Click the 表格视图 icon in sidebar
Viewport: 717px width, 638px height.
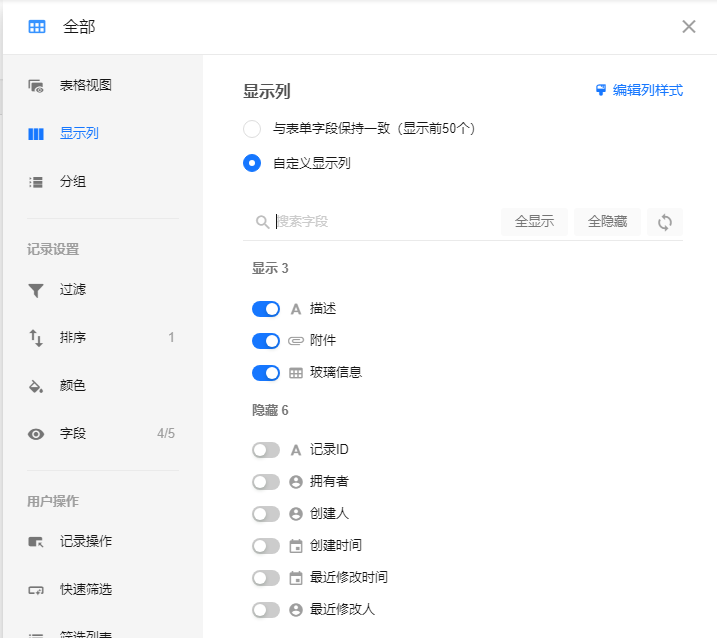point(36,86)
